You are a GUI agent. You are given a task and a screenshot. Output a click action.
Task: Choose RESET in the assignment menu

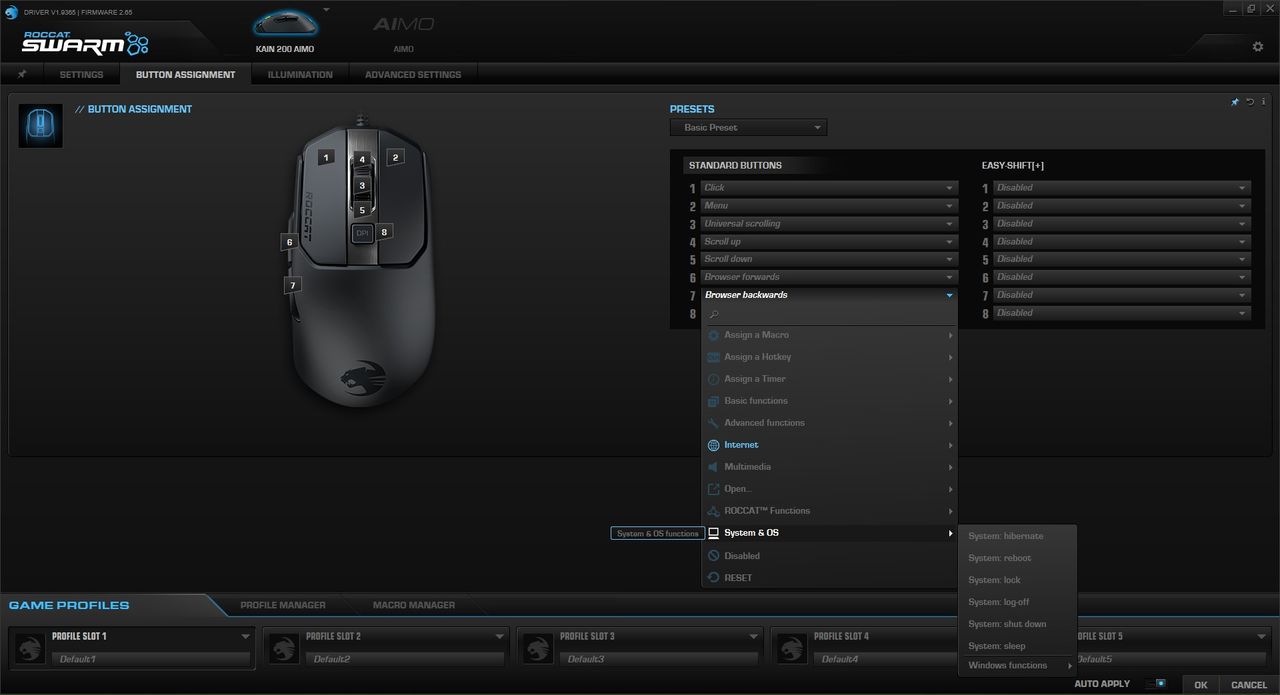(x=829, y=578)
